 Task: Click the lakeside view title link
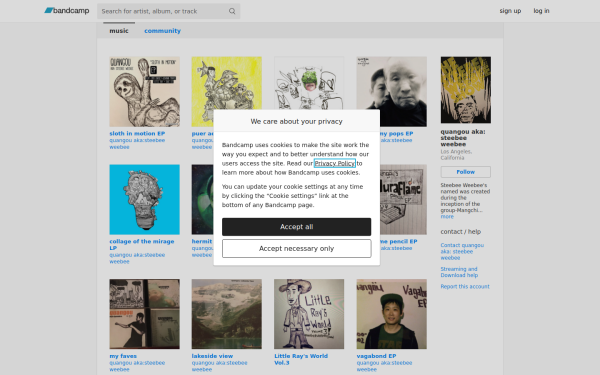[212, 356]
